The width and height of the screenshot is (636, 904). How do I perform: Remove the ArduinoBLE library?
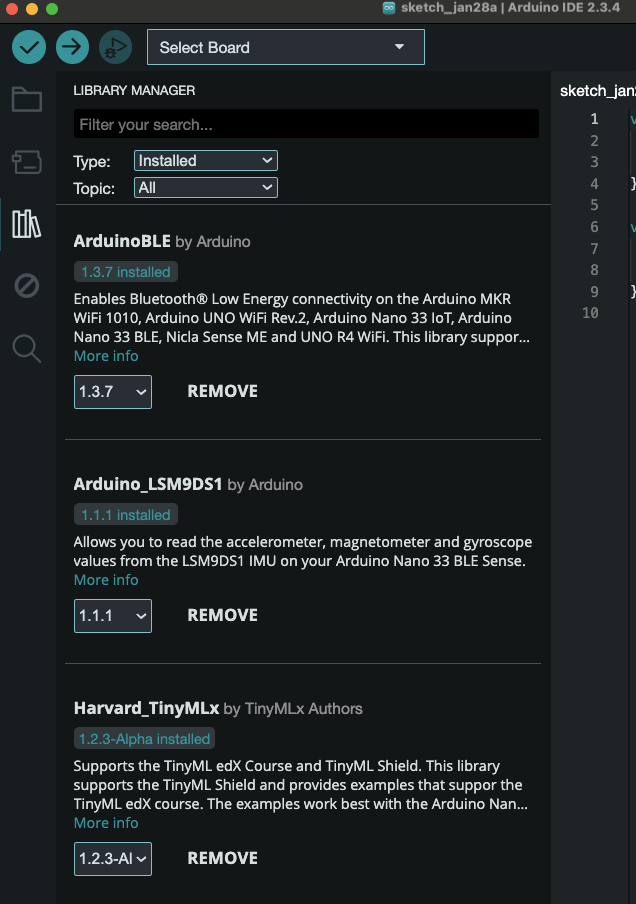point(222,392)
